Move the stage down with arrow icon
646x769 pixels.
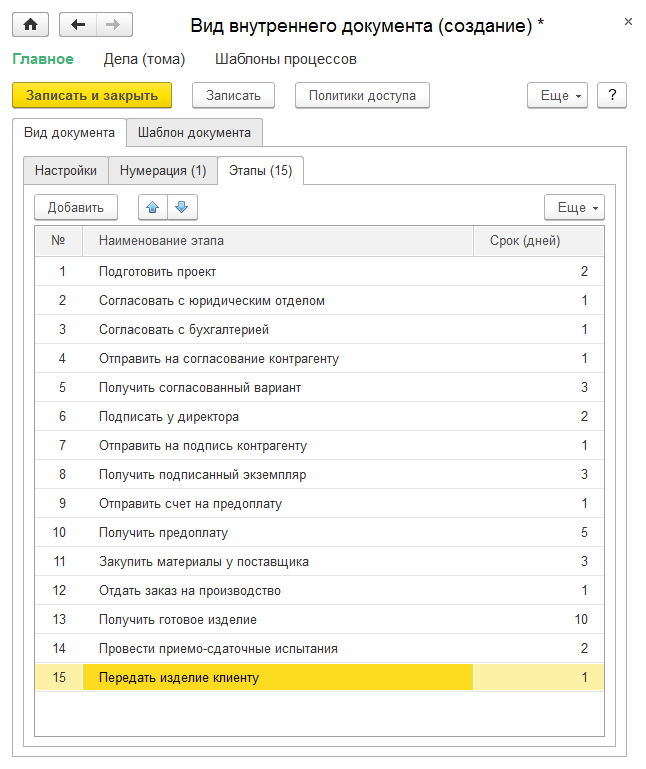point(181,207)
